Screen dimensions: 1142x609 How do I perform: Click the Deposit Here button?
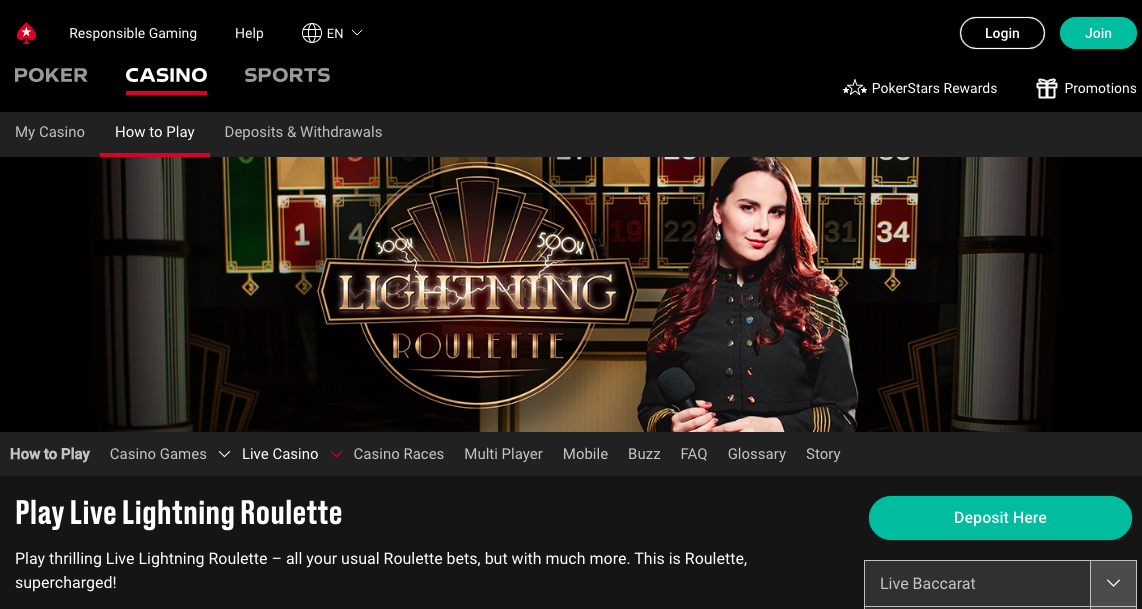1000,518
